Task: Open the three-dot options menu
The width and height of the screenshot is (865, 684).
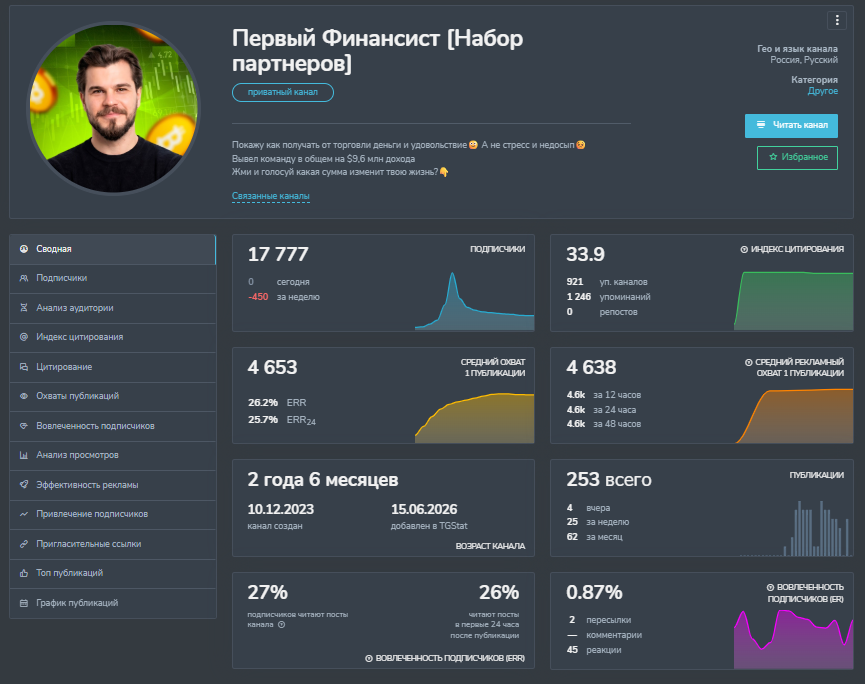Action: (x=837, y=20)
